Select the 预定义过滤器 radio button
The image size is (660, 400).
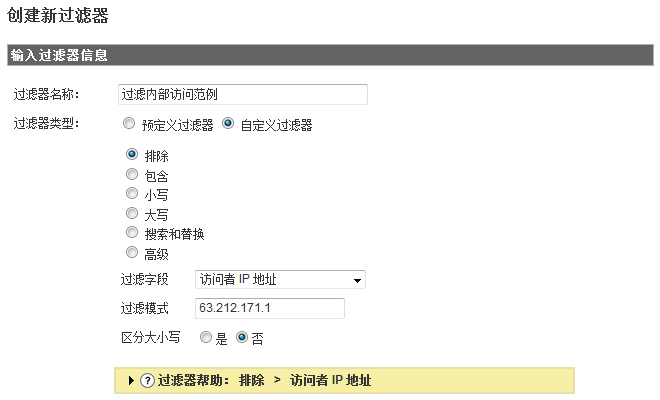(x=128, y=125)
